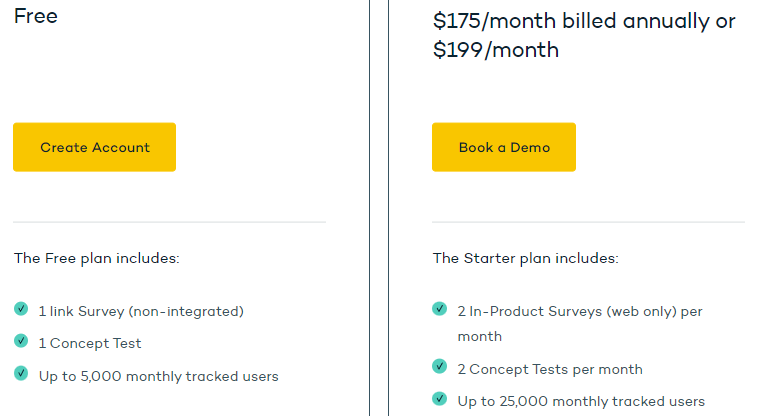This screenshot has height=416, width=759.
Task: Click checkmark icon beside 1 link Survey
Action: pyautogui.click(x=21, y=308)
